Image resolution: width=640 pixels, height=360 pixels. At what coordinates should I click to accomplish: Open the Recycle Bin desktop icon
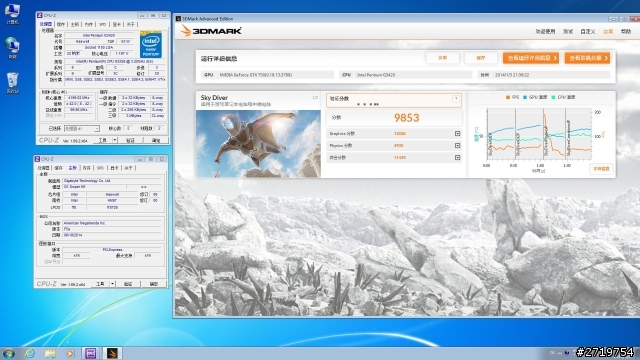[12, 82]
